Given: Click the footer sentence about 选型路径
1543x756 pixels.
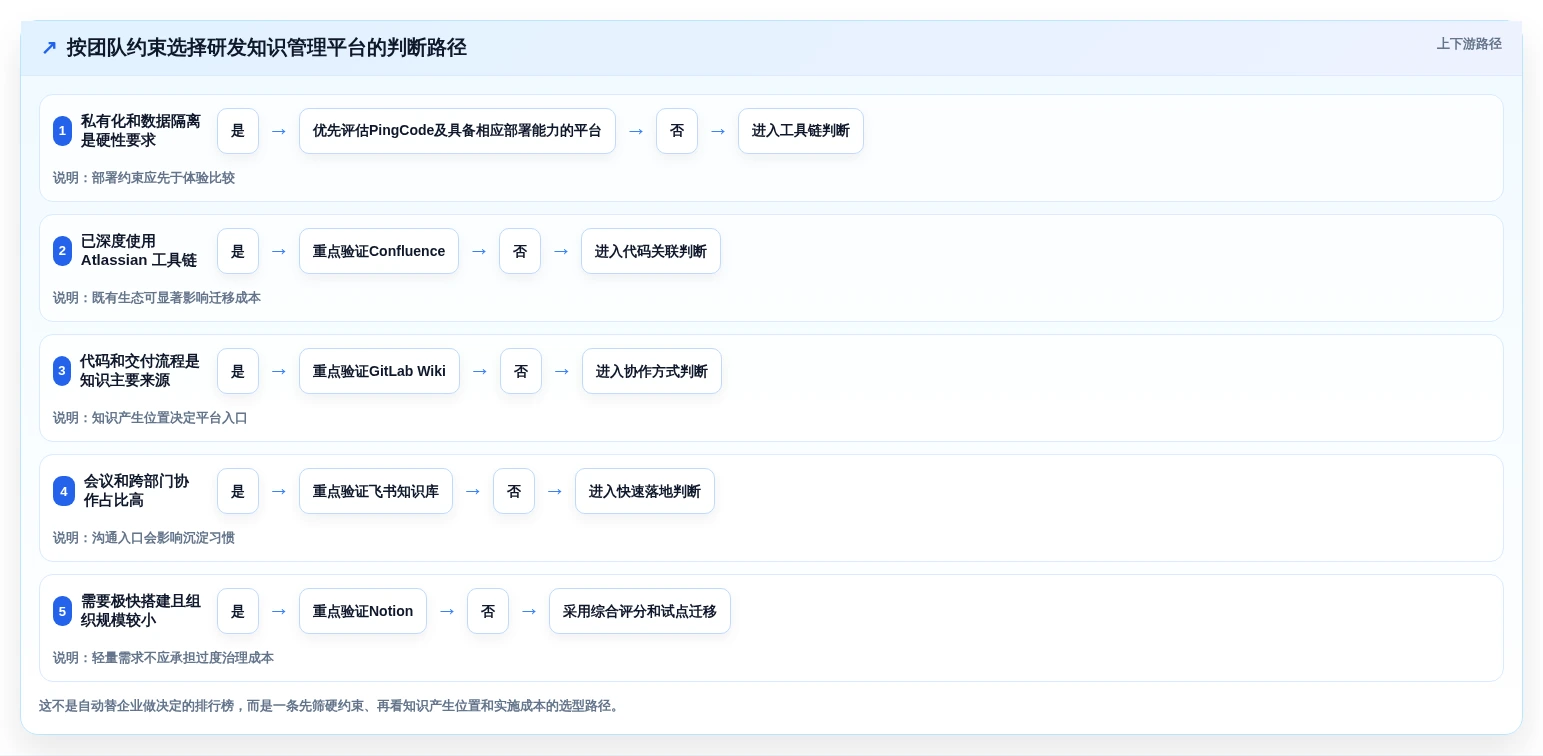Looking at the screenshot, I should pyautogui.click(x=331, y=706).
